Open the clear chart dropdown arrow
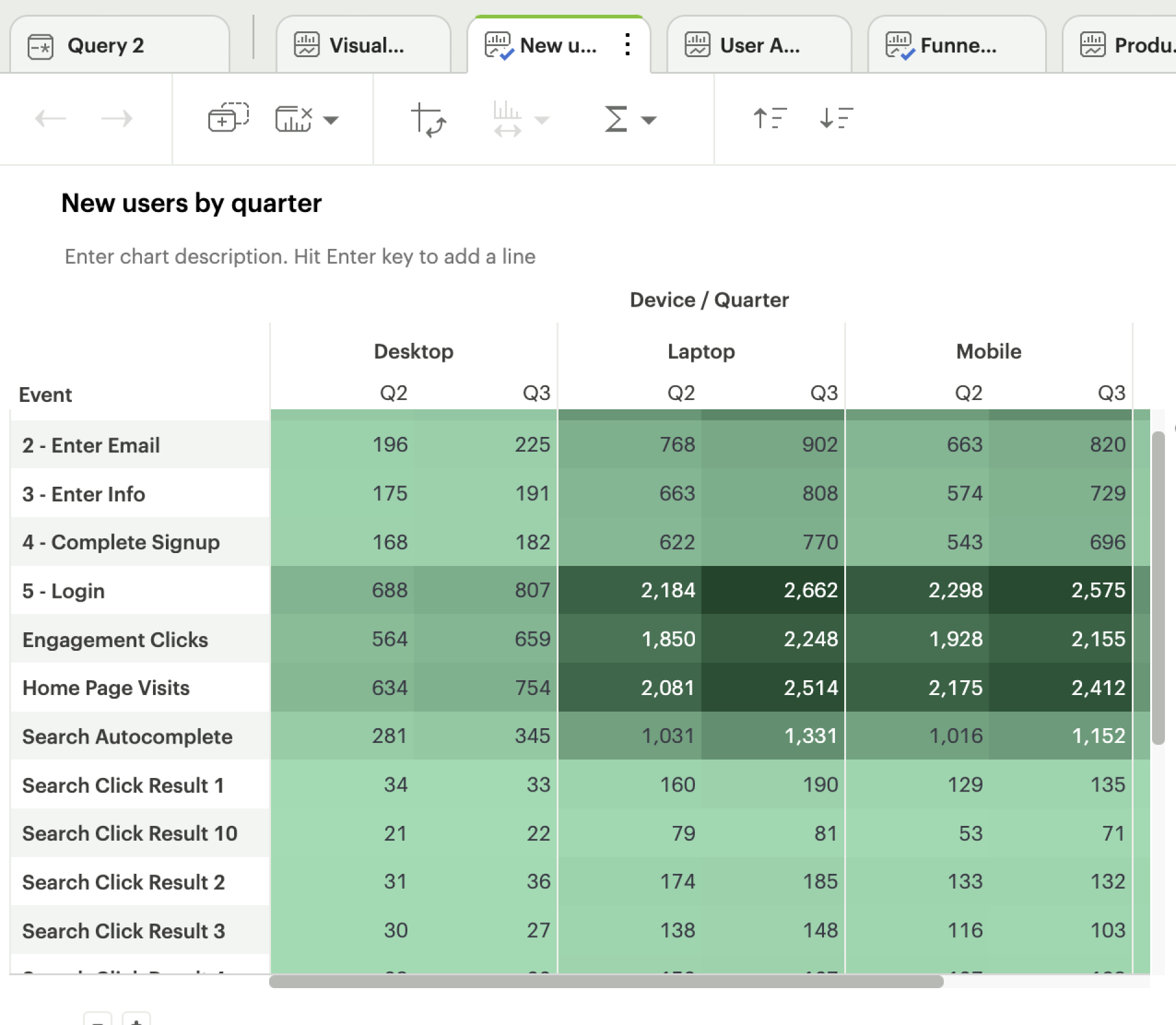This screenshot has width=1176, height=1025. (x=331, y=120)
